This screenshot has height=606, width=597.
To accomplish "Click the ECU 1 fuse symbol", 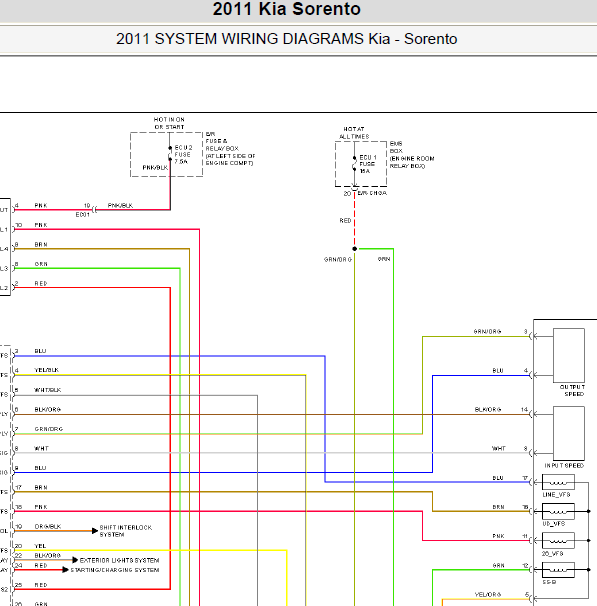I will (x=354, y=163).
